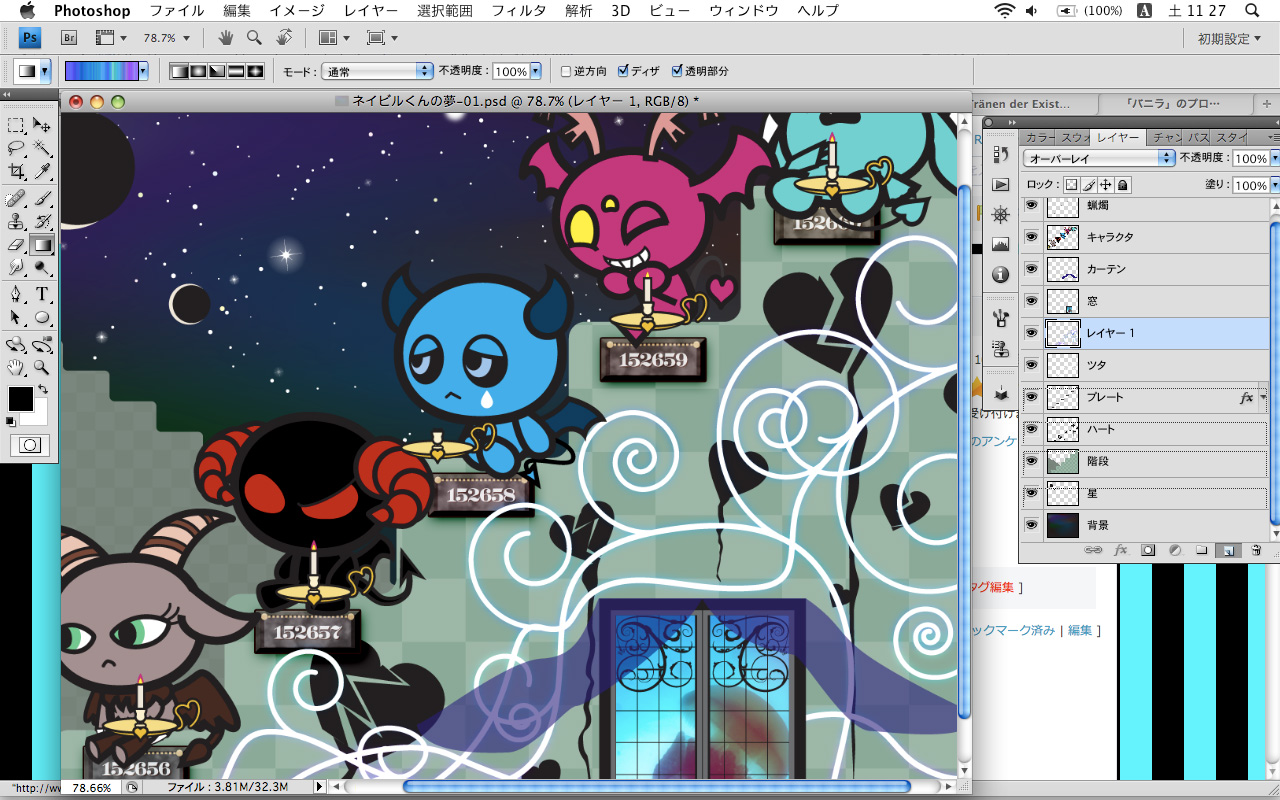Screen dimensions: 1280x800
Task: Select the History Brush tool
Action: coord(42,221)
